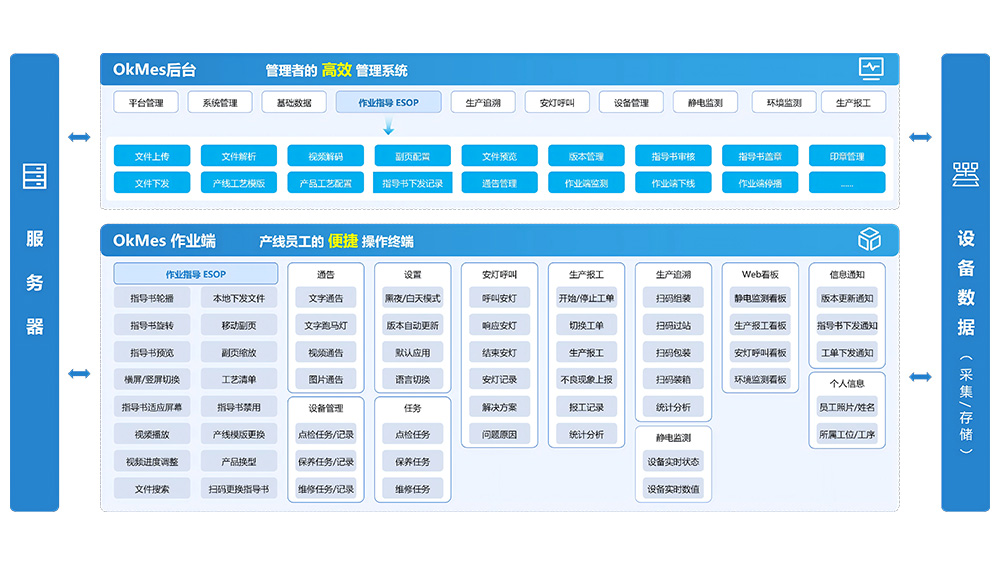Click 语言切换

pos(413,379)
